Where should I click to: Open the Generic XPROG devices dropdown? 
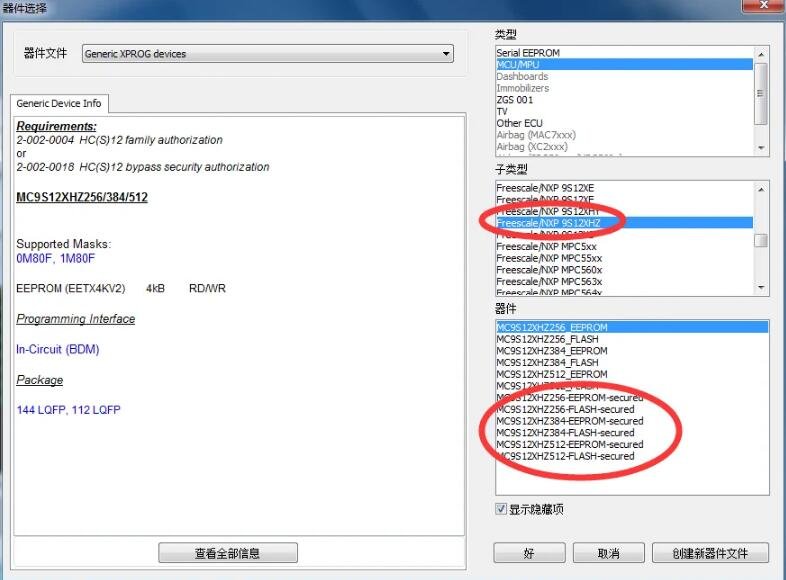(267, 54)
